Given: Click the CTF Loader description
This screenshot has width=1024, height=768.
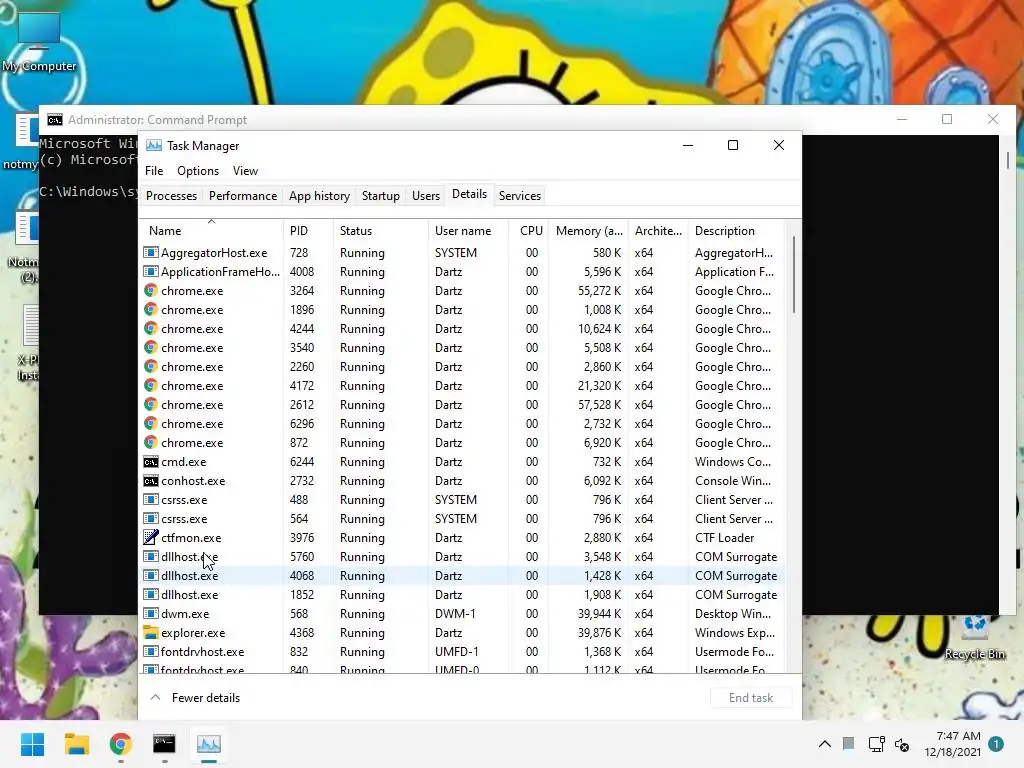Looking at the screenshot, I should tap(724, 537).
